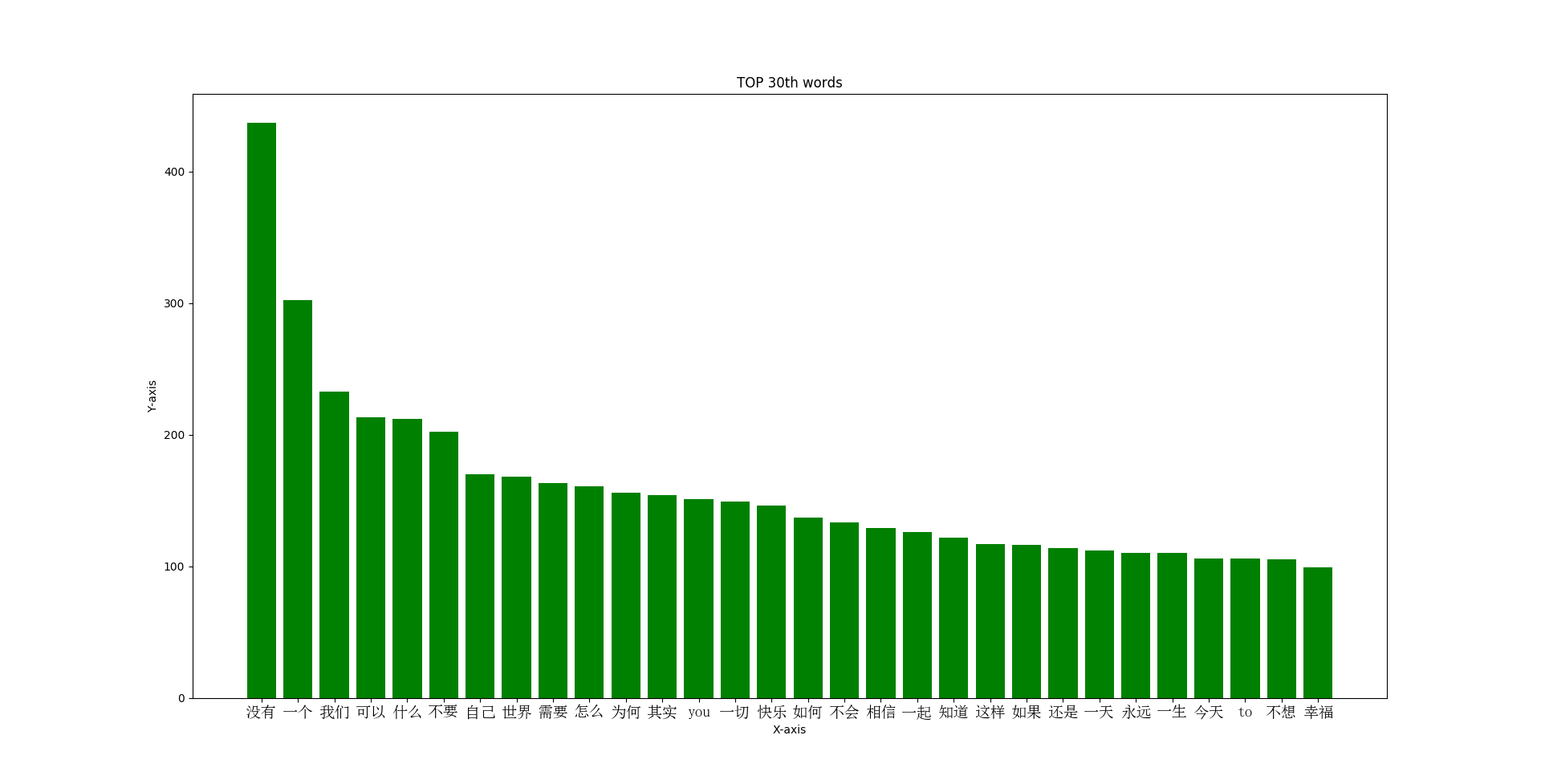Viewport: 1541px width, 784px height.
Task: Click the x-axis label '知道'
Action: point(953,712)
